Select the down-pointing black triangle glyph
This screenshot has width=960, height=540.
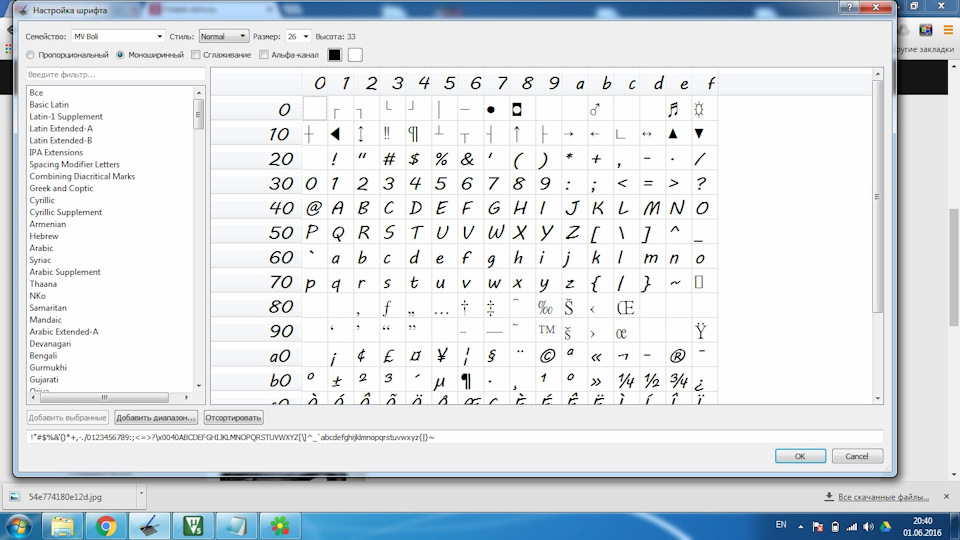point(699,134)
